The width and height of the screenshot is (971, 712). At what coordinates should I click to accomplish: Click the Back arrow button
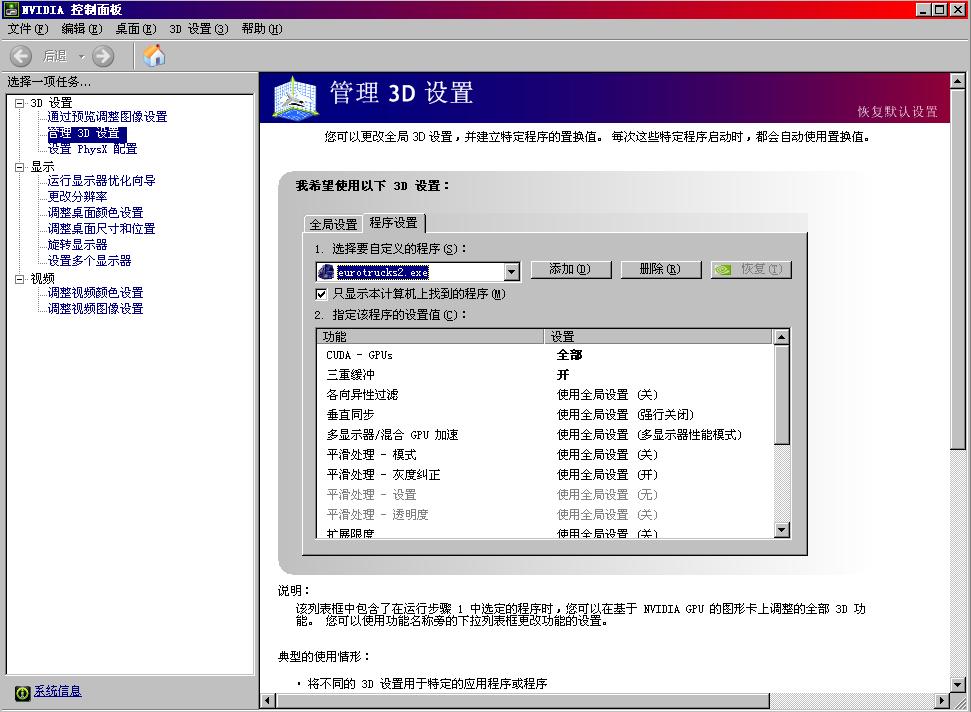[x=22, y=56]
